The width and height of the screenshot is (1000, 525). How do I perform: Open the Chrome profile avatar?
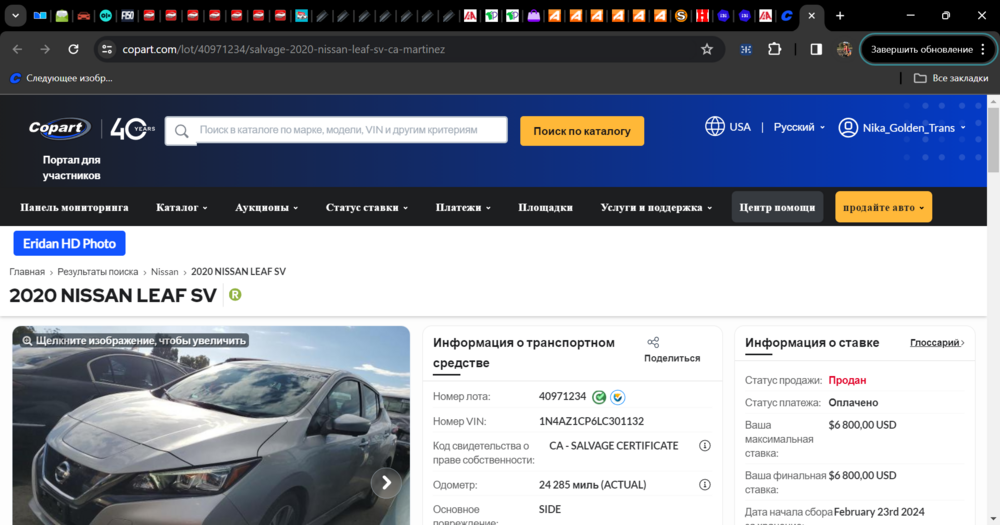844,49
